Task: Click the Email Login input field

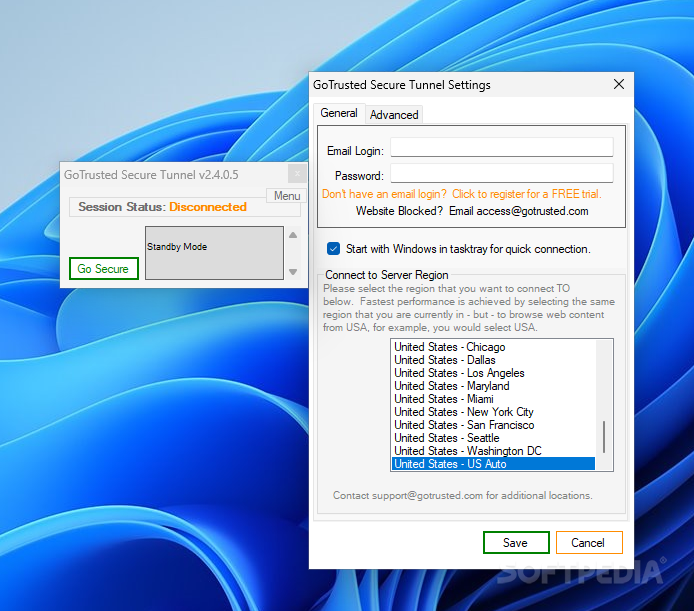Action: tap(501, 147)
